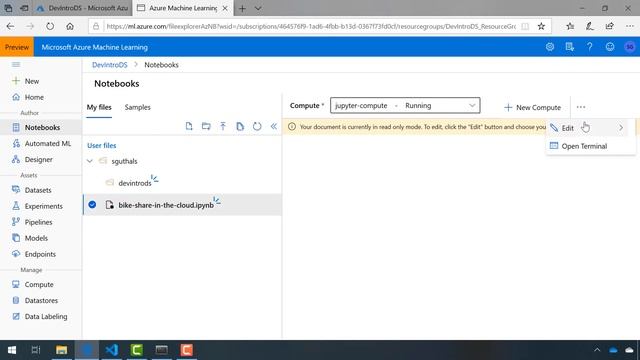Click the browser address bar

point(310,26)
